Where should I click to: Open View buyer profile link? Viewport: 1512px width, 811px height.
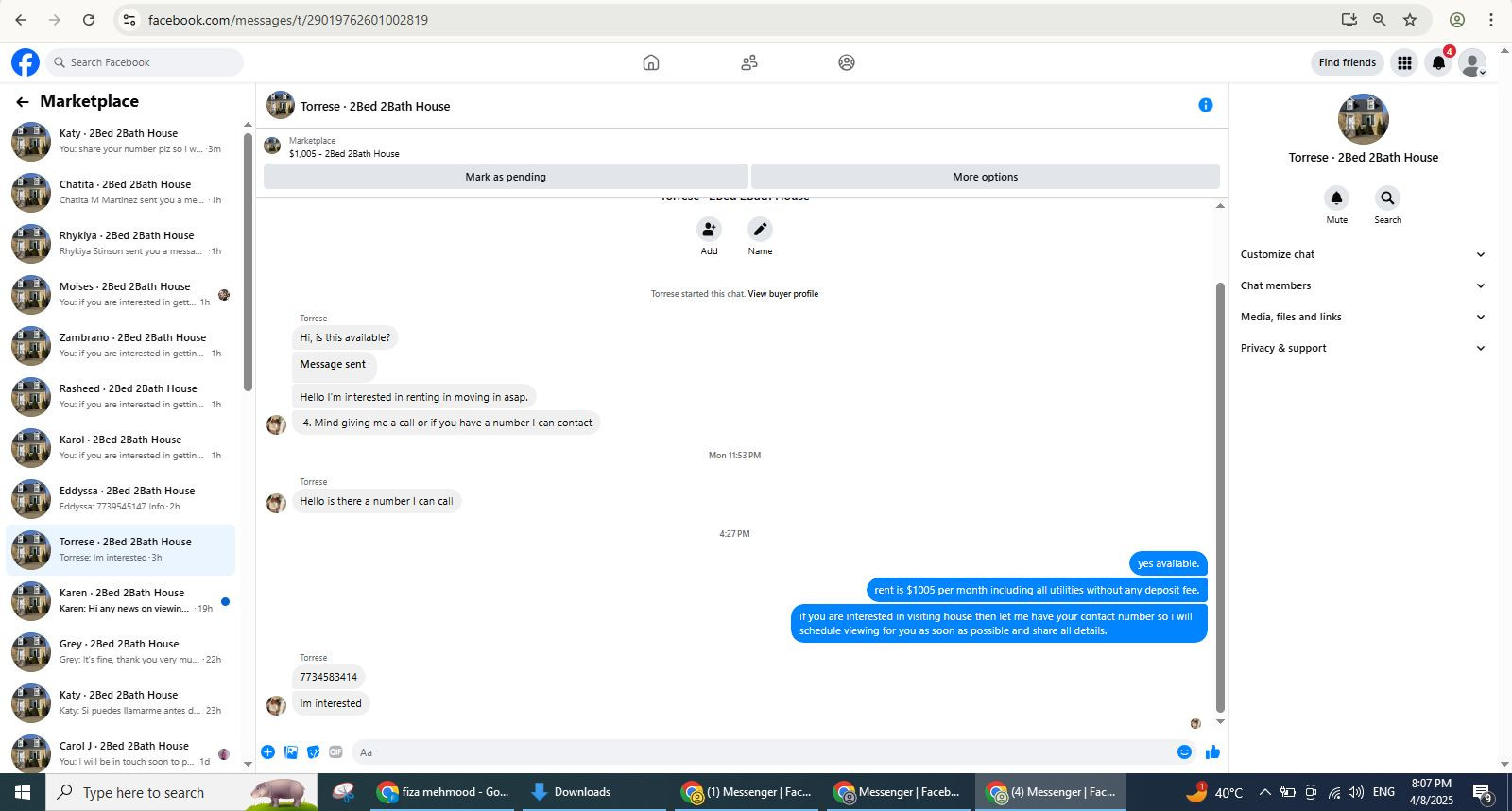(x=782, y=294)
